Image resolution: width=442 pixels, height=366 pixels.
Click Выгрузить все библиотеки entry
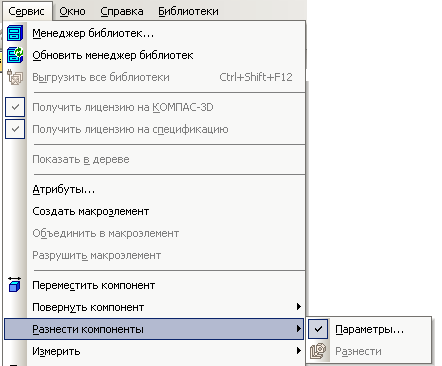pyautogui.click(x=154, y=77)
